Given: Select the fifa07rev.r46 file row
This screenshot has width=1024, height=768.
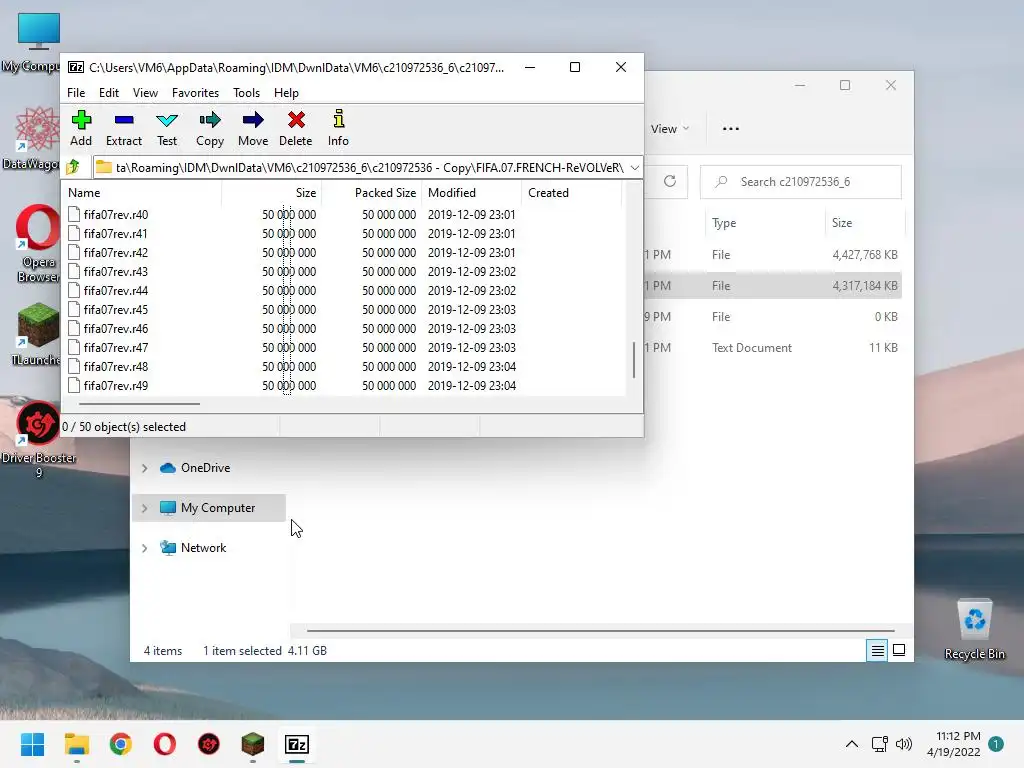Looking at the screenshot, I should pyautogui.click(x=343, y=328).
